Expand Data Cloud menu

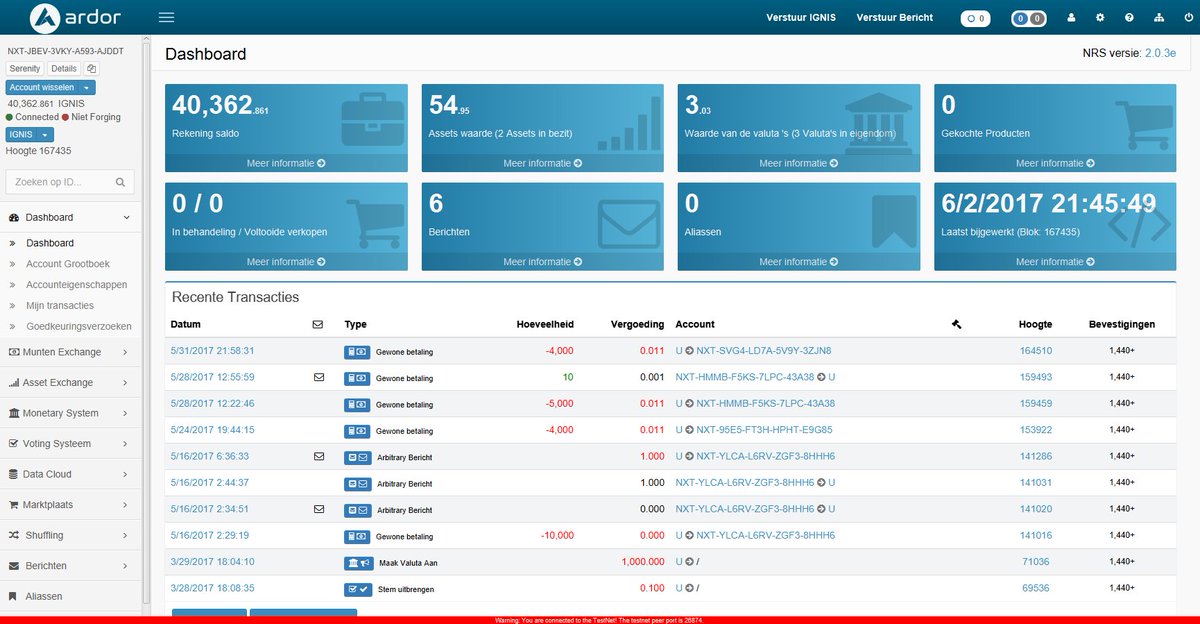click(x=71, y=474)
